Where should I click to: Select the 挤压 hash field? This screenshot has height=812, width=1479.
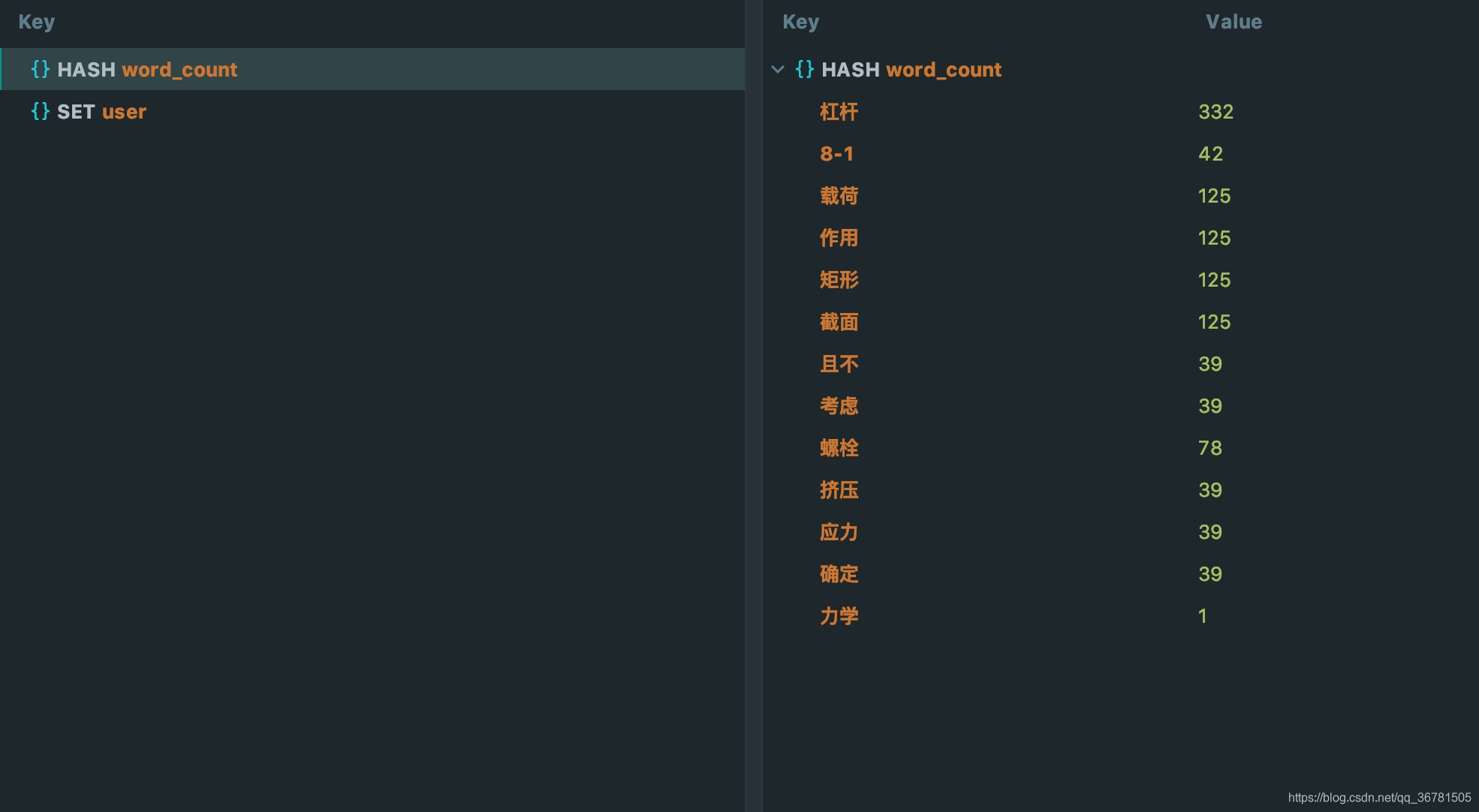pos(839,490)
